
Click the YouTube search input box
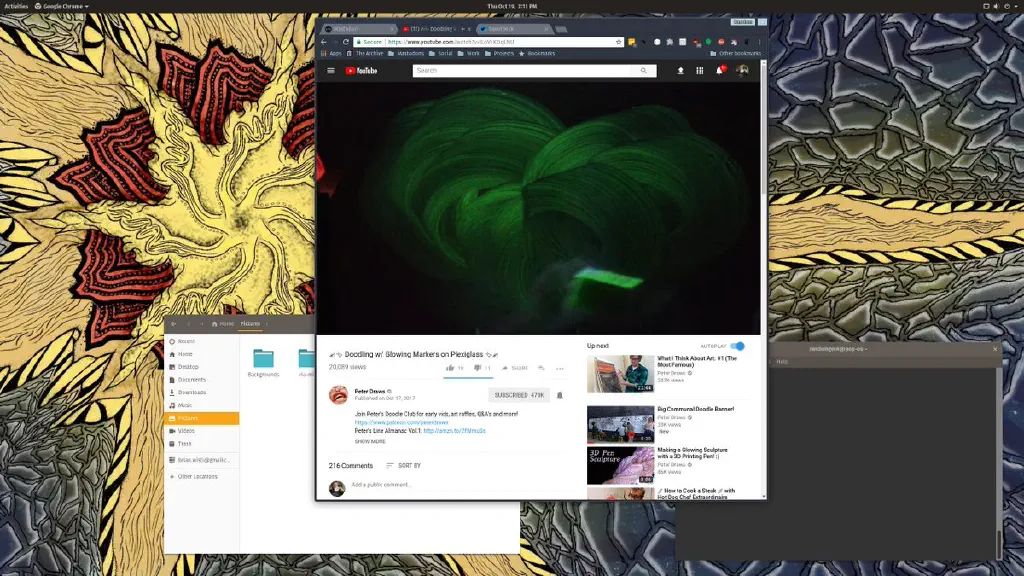[522, 71]
